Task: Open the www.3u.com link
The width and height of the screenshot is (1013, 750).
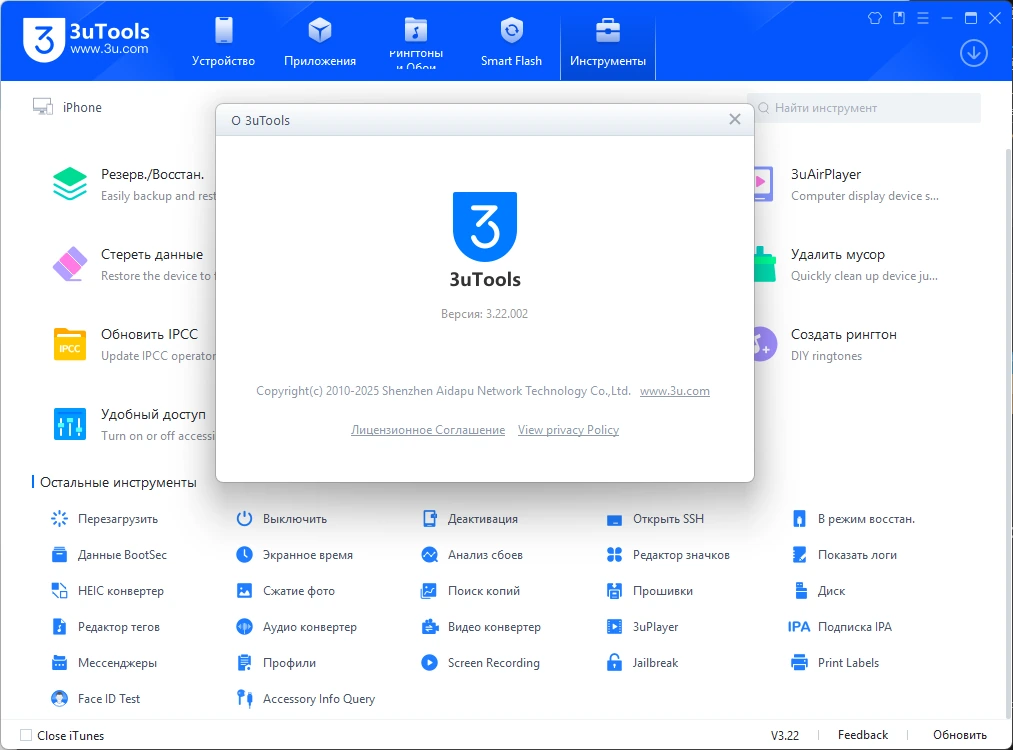Action: click(x=674, y=391)
